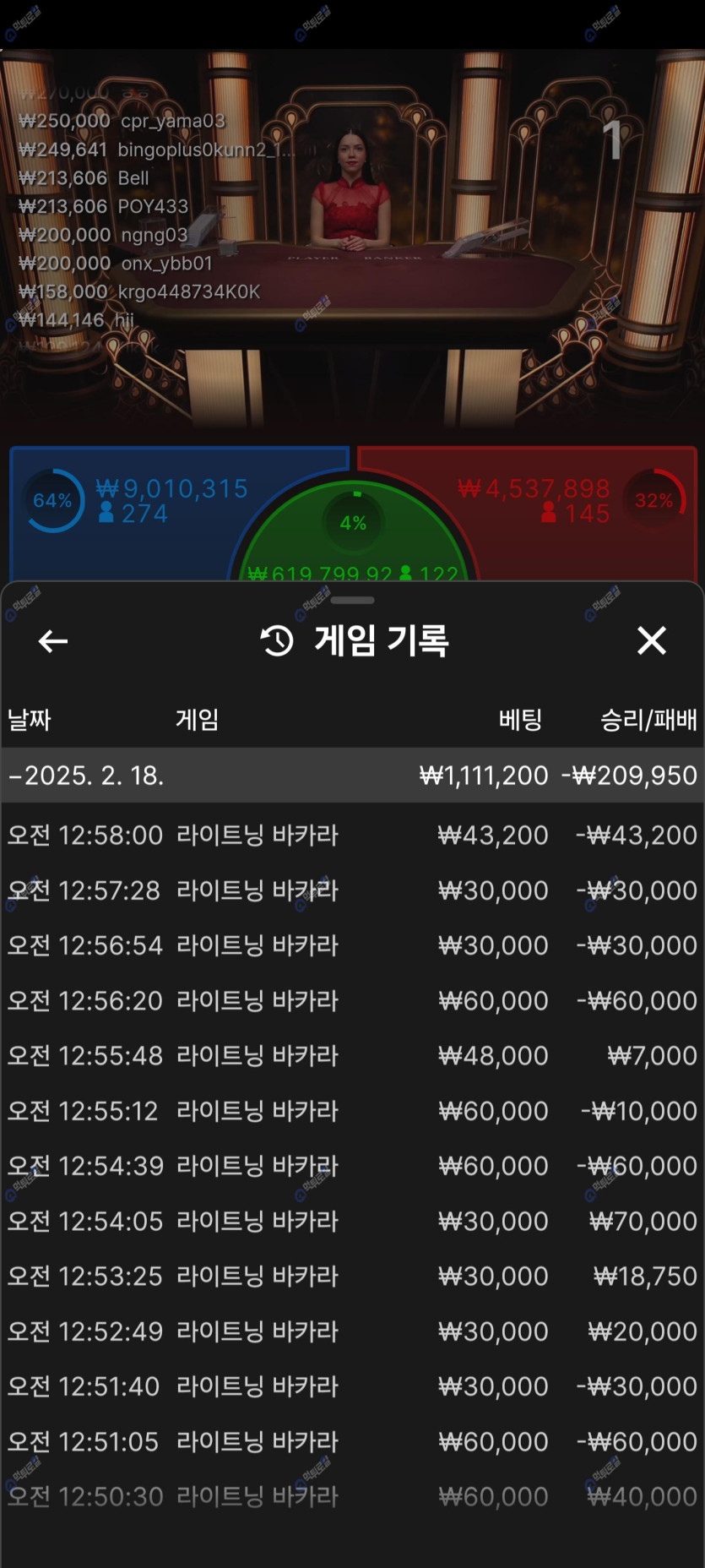Image resolution: width=705 pixels, height=1568 pixels.
Task: Open the 오전 12:55:48 record with ₩7,000 win
Action: (352, 1055)
